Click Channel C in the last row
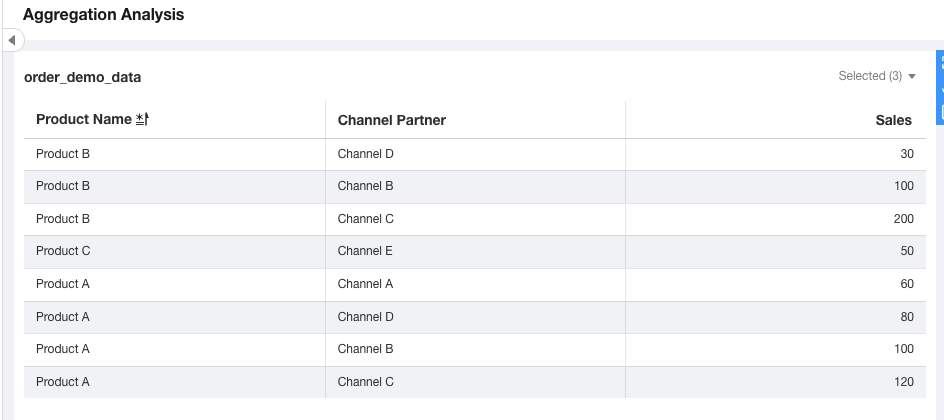Image resolution: width=944 pixels, height=420 pixels. pos(365,382)
